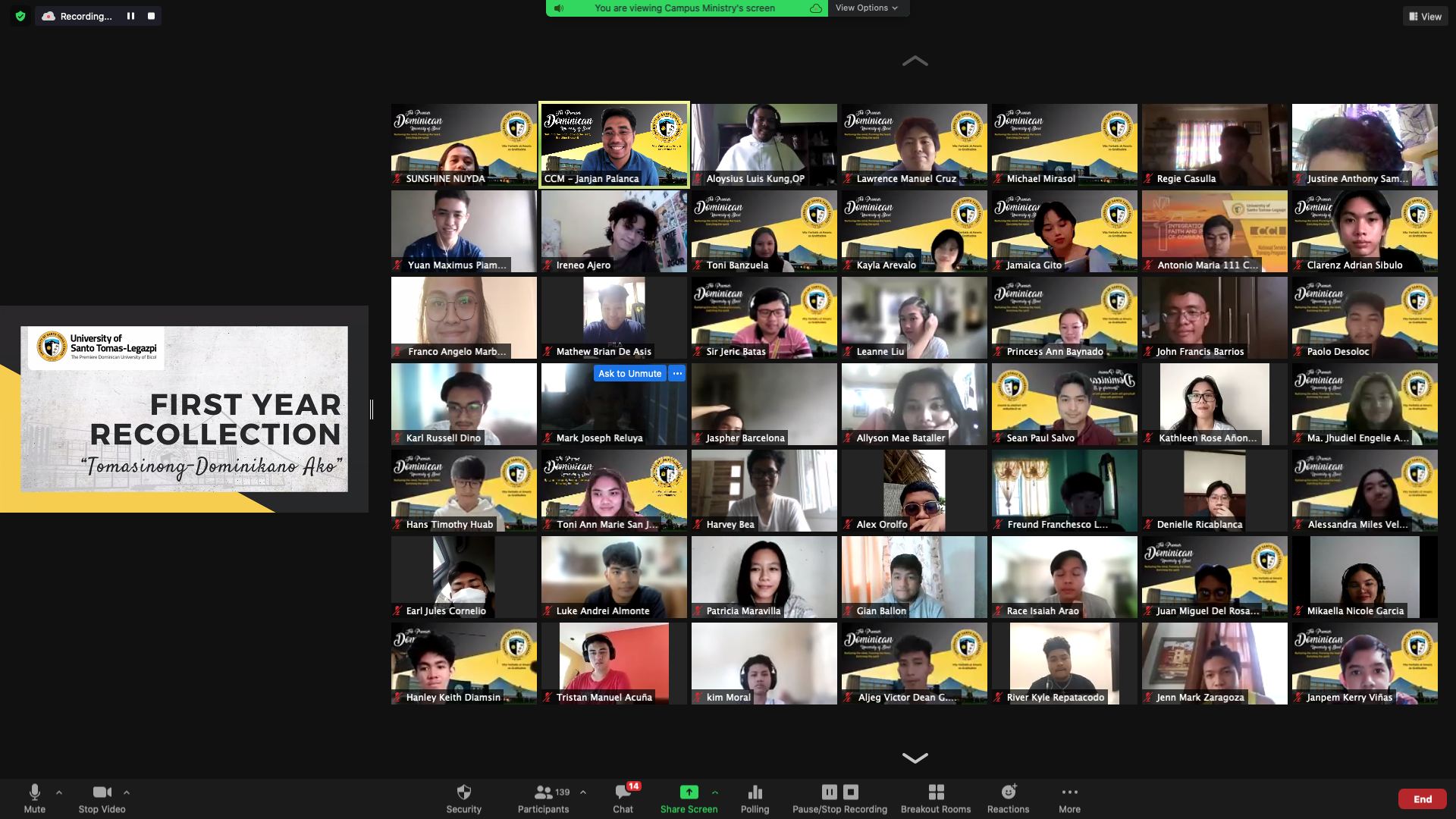The height and width of the screenshot is (819, 1456).
Task: Open the Participants panel
Action: 543,792
